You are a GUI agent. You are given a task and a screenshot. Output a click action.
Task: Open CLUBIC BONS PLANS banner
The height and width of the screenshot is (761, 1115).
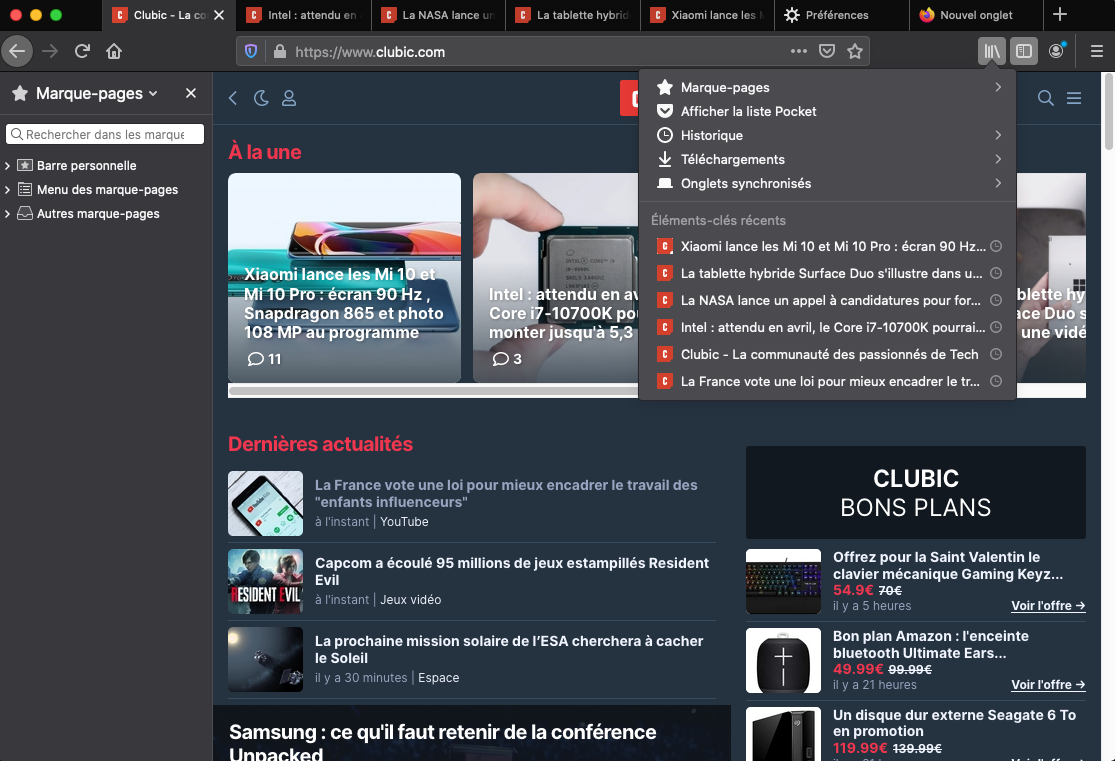tap(916, 492)
